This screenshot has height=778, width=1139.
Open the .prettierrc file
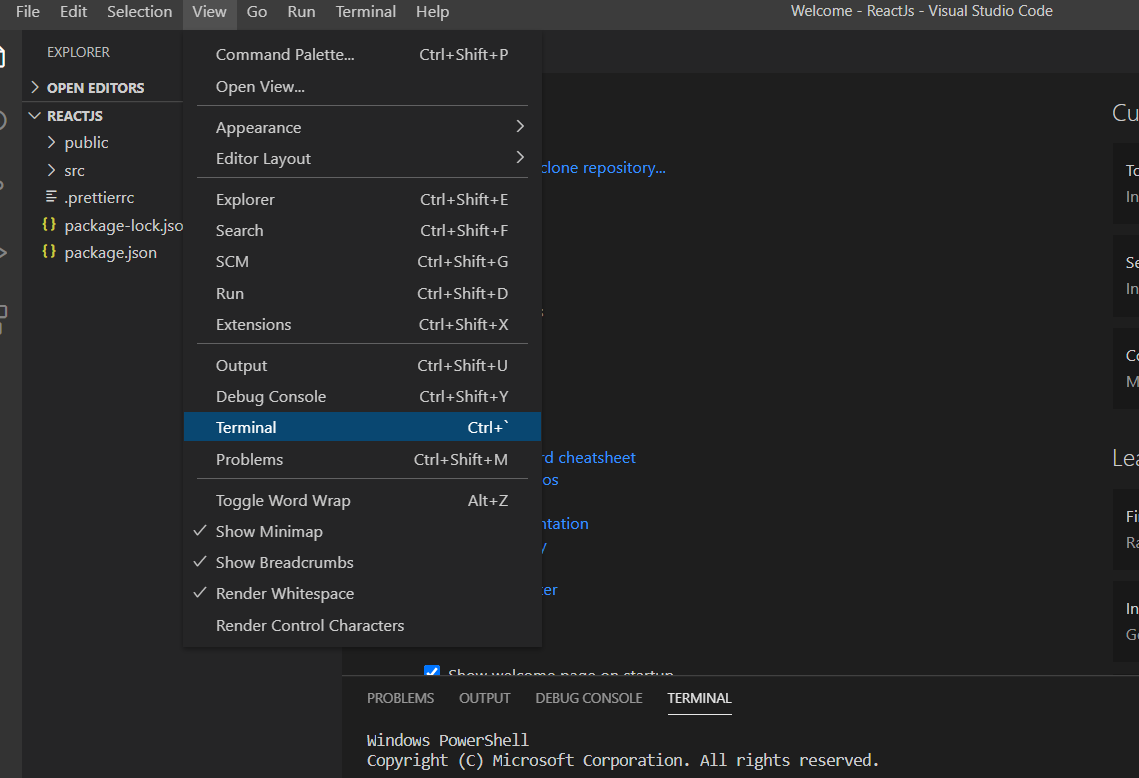point(102,198)
